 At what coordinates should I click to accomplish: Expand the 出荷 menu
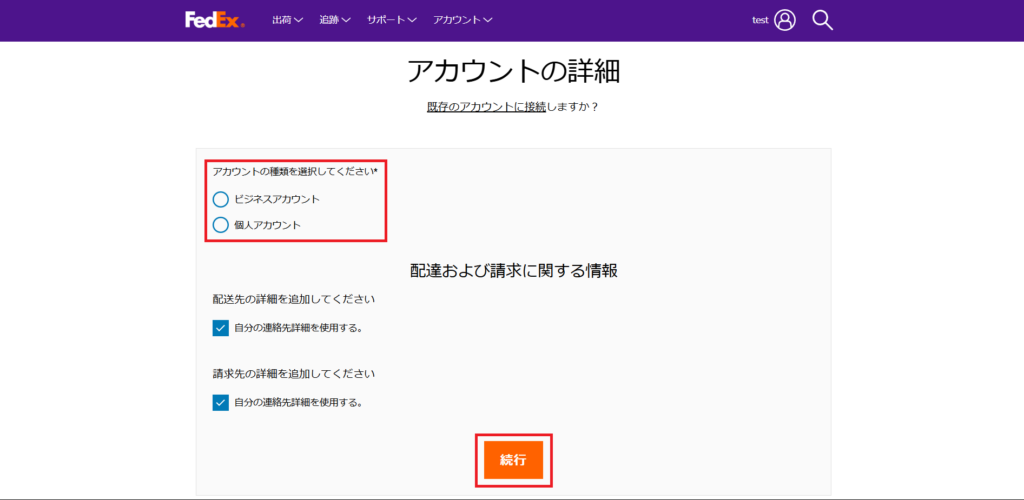[287, 20]
